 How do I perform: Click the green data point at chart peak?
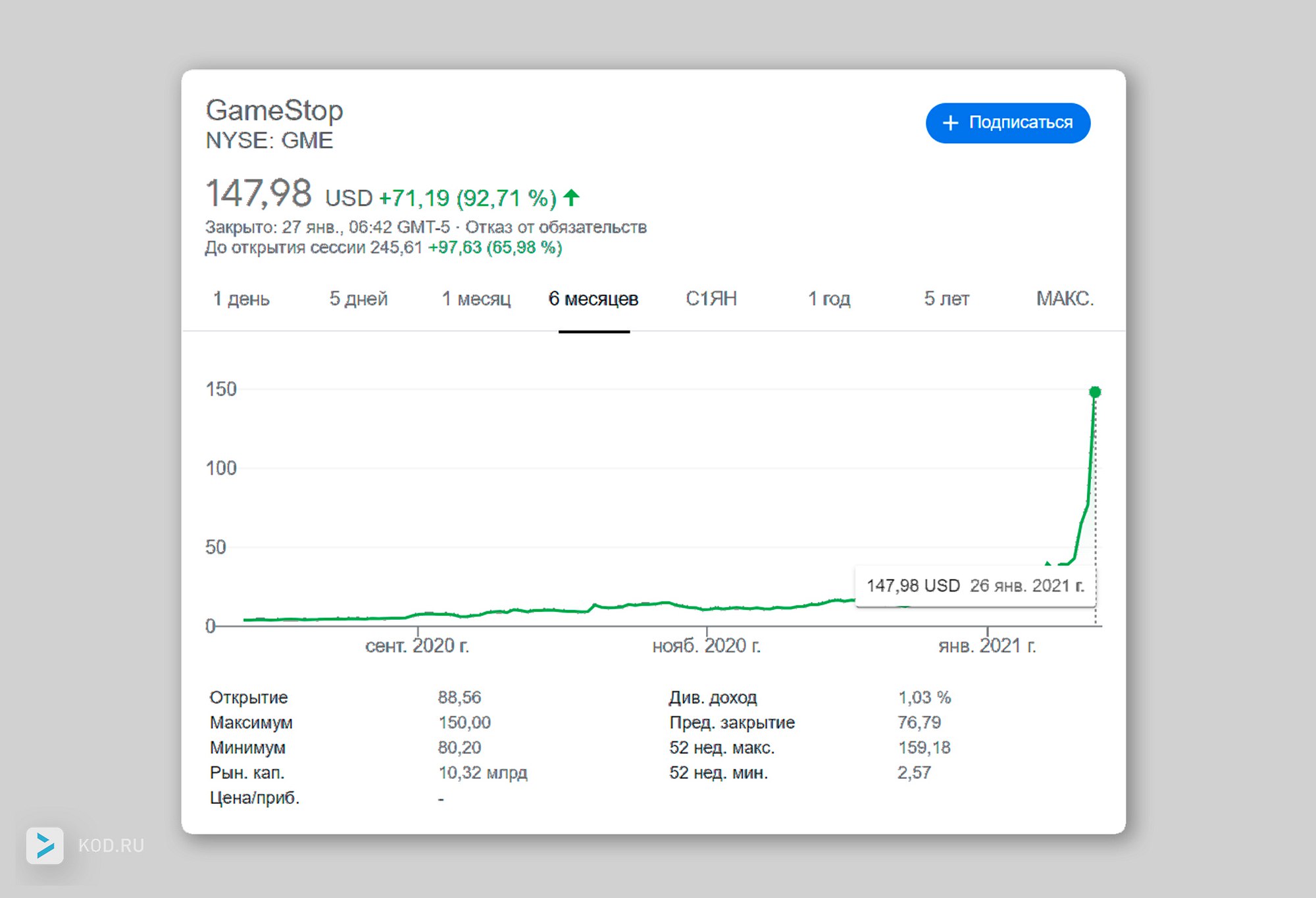tap(1095, 392)
